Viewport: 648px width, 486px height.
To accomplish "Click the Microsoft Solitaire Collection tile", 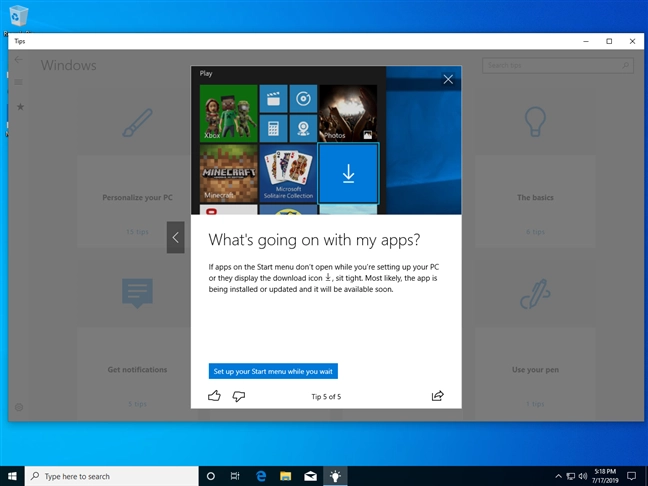I will pos(288,173).
